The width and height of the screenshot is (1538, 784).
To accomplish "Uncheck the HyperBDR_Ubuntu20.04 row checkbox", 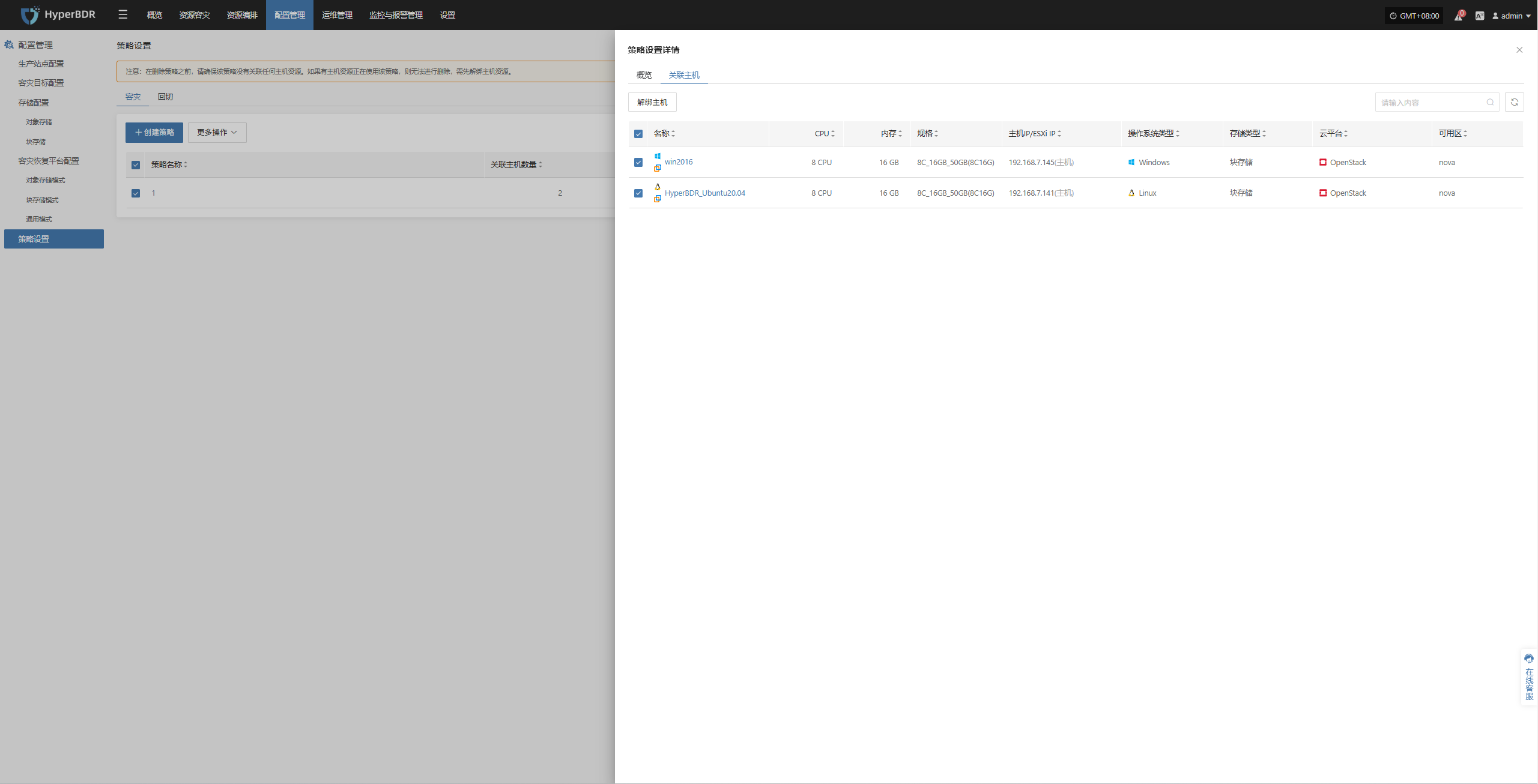I will [x=638, y=193].
